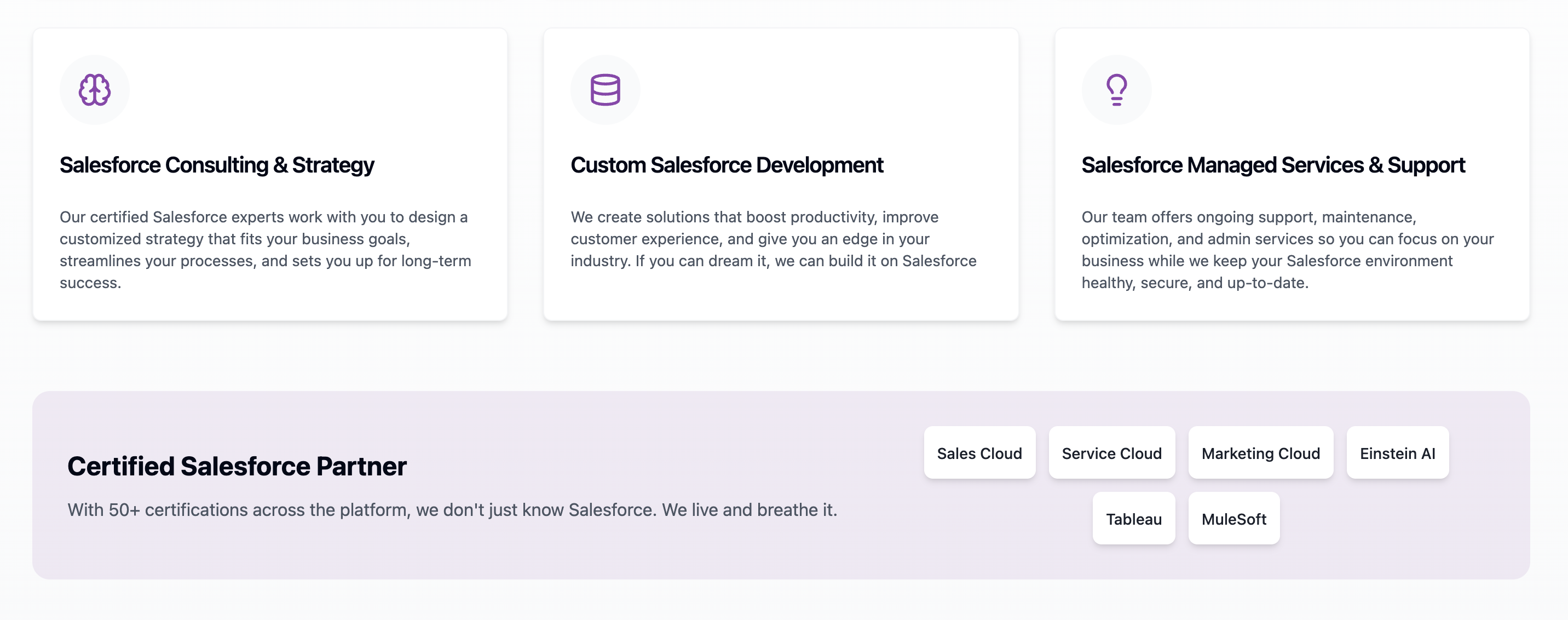
Task: Click the brain icon on Consulting card
Action: coord(94,89)
